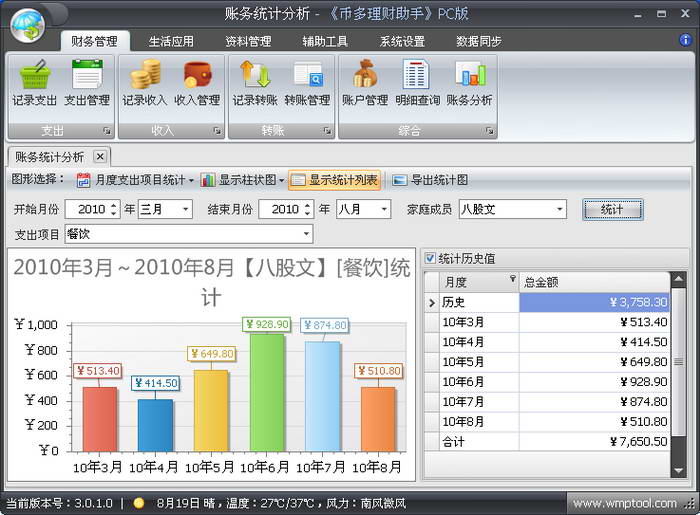The image size is (700, 515).
Task: Click the red 10年3月 bar
Action: point(100,419)
